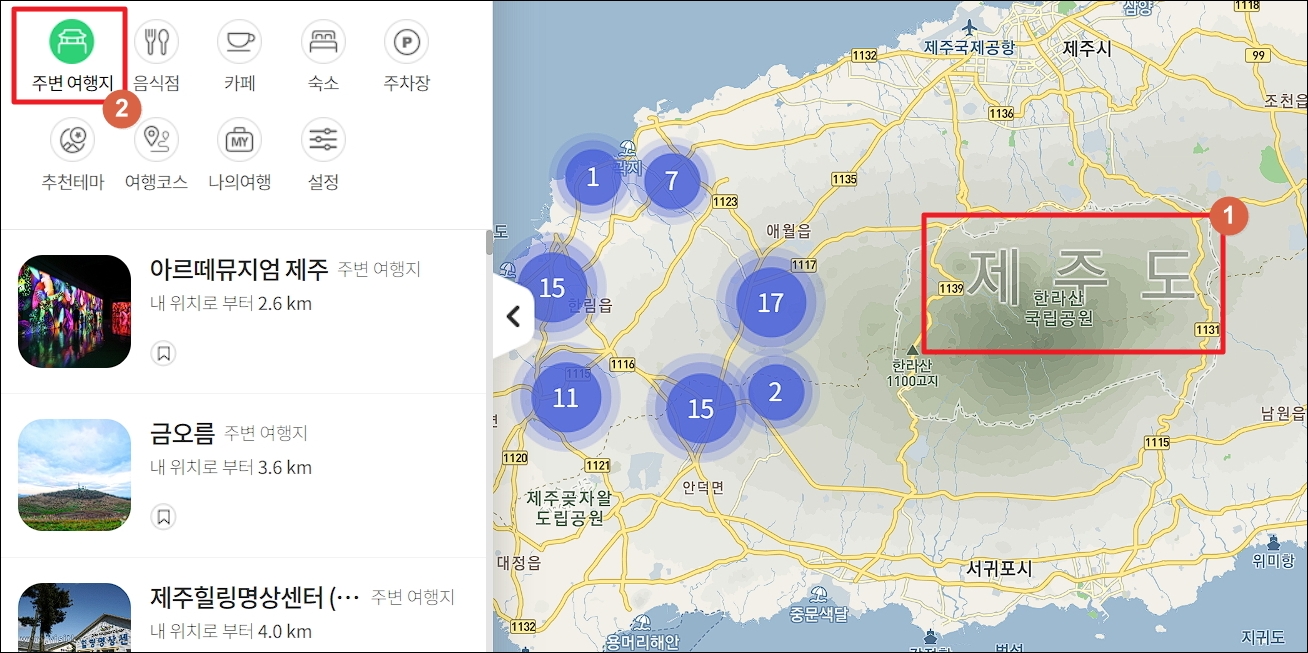
Task: Open 아르떼뮤지엄 제주 thumbnail image
Action: point(75,311)
